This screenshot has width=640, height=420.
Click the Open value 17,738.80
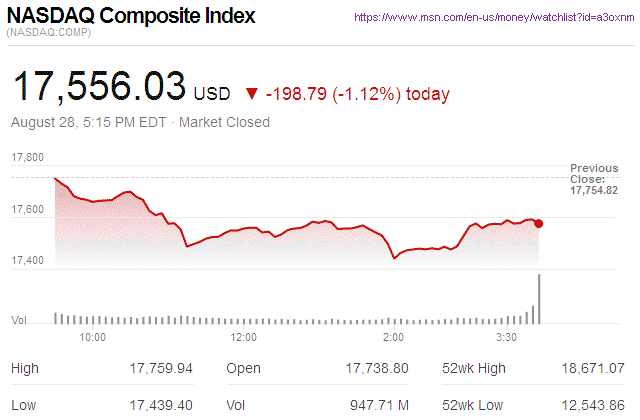pyautogui.click(x=374, y=368)
